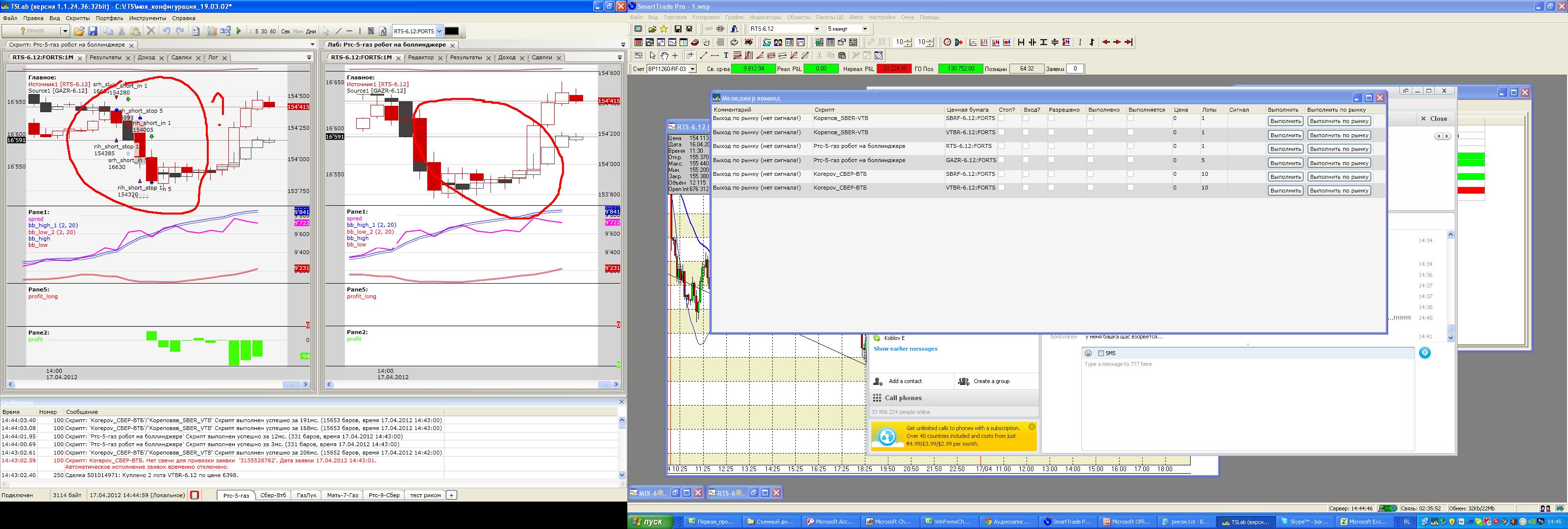Viewport: 1568px width, 529px height.
Task: Click the clock icon in SmartTrade toolbar
Action: 947,42
